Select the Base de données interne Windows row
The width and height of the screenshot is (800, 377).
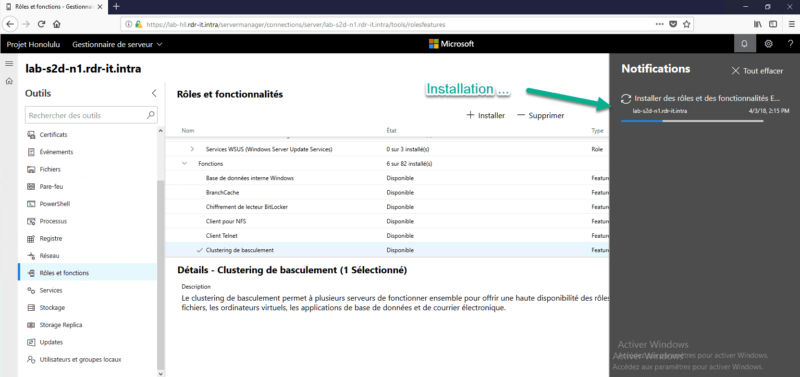coord(388,178)
